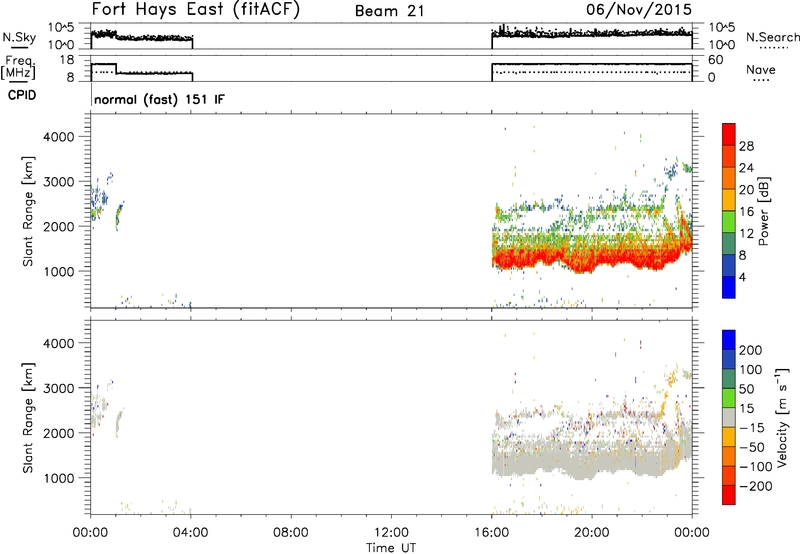Click the blue bottom of Power colorbar
This screenshot has width=800, height=554.
point(729,287)
